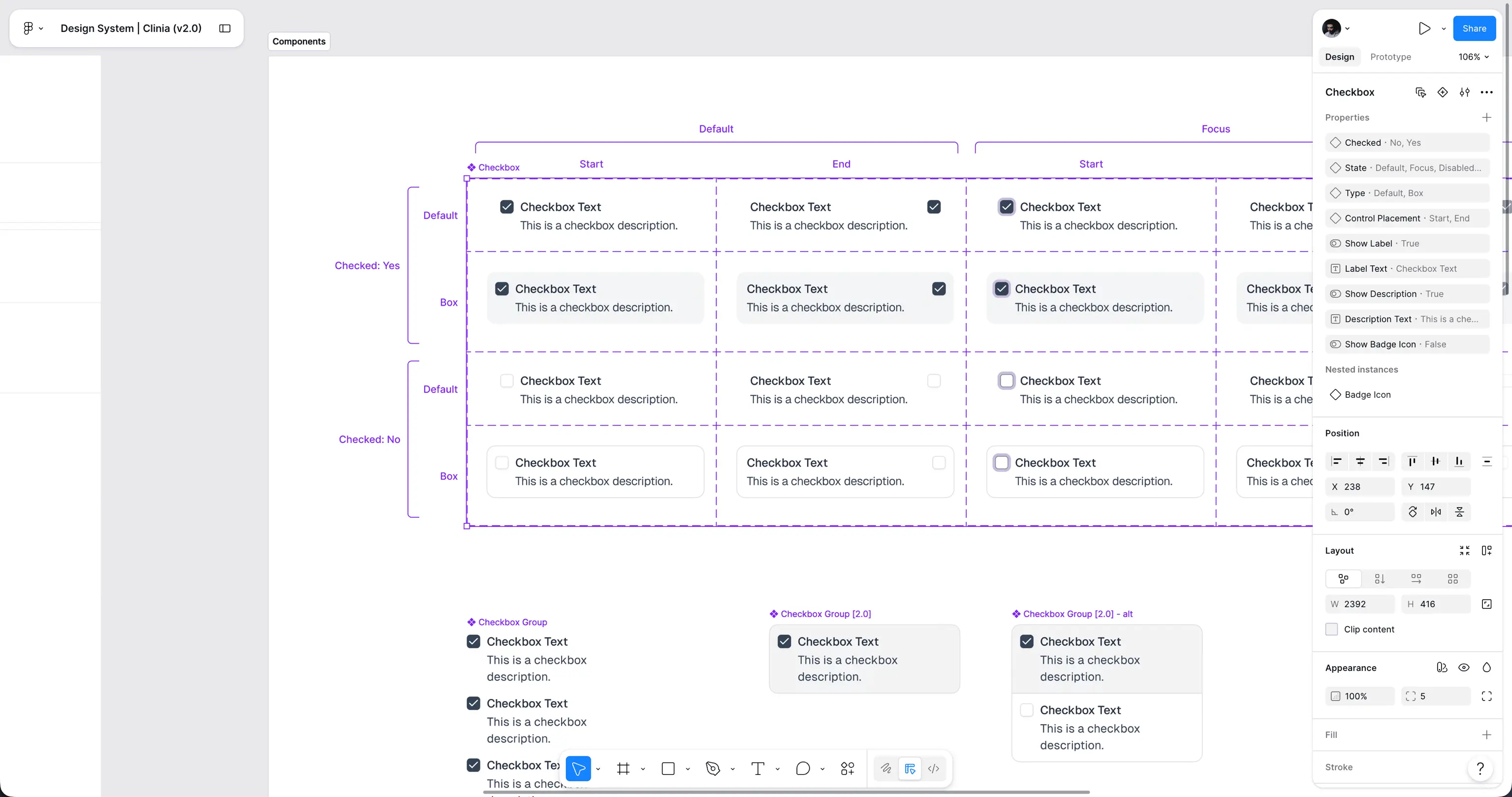Screen dimensions: 1512x797
Task: Align horizontal centers
Action: point(1360,461)
